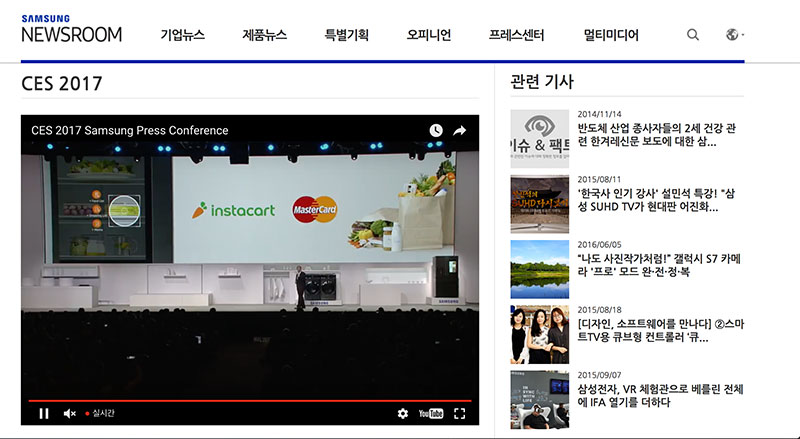Open video settings gear icon
Screen dimensions: 800x439
[403, 413]
